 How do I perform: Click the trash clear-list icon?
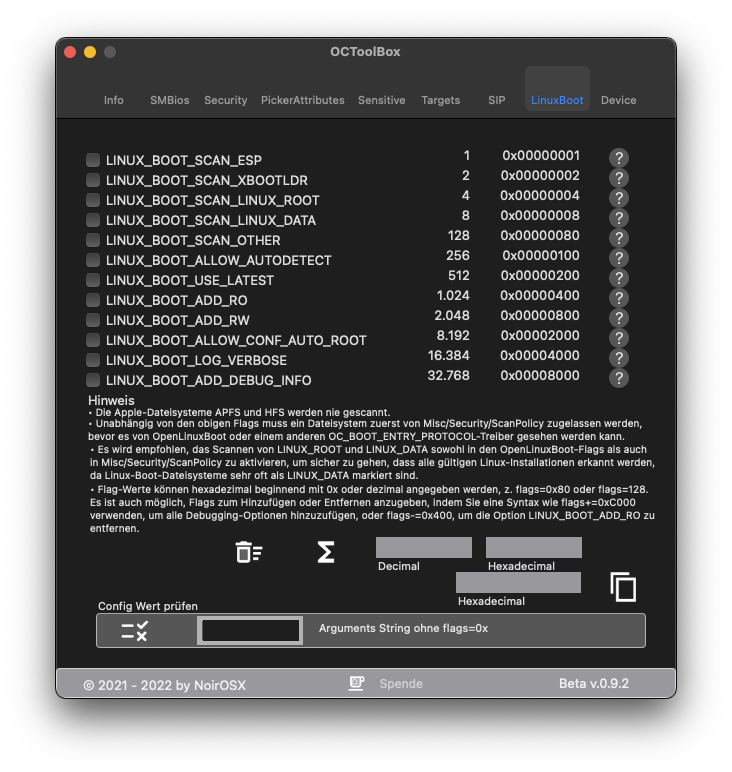pyautogui.click(x=249, y=552)
